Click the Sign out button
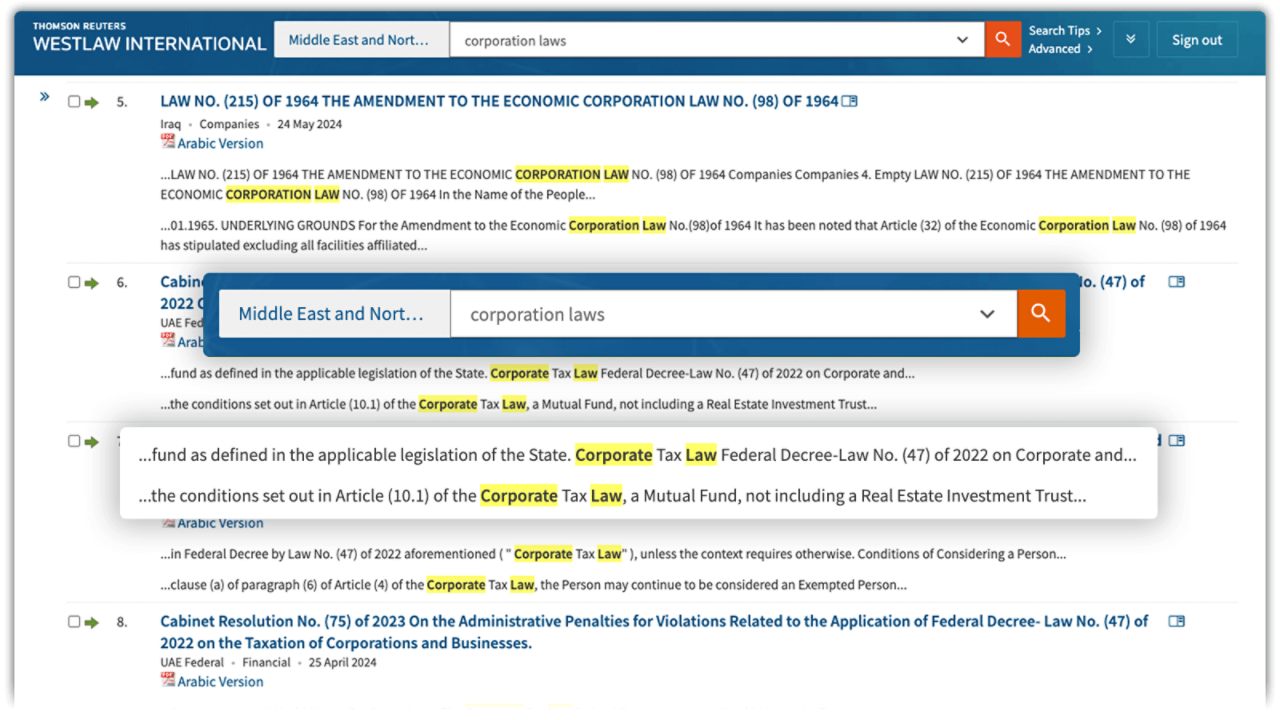The image size is (1280, 720). [1197, 40]
